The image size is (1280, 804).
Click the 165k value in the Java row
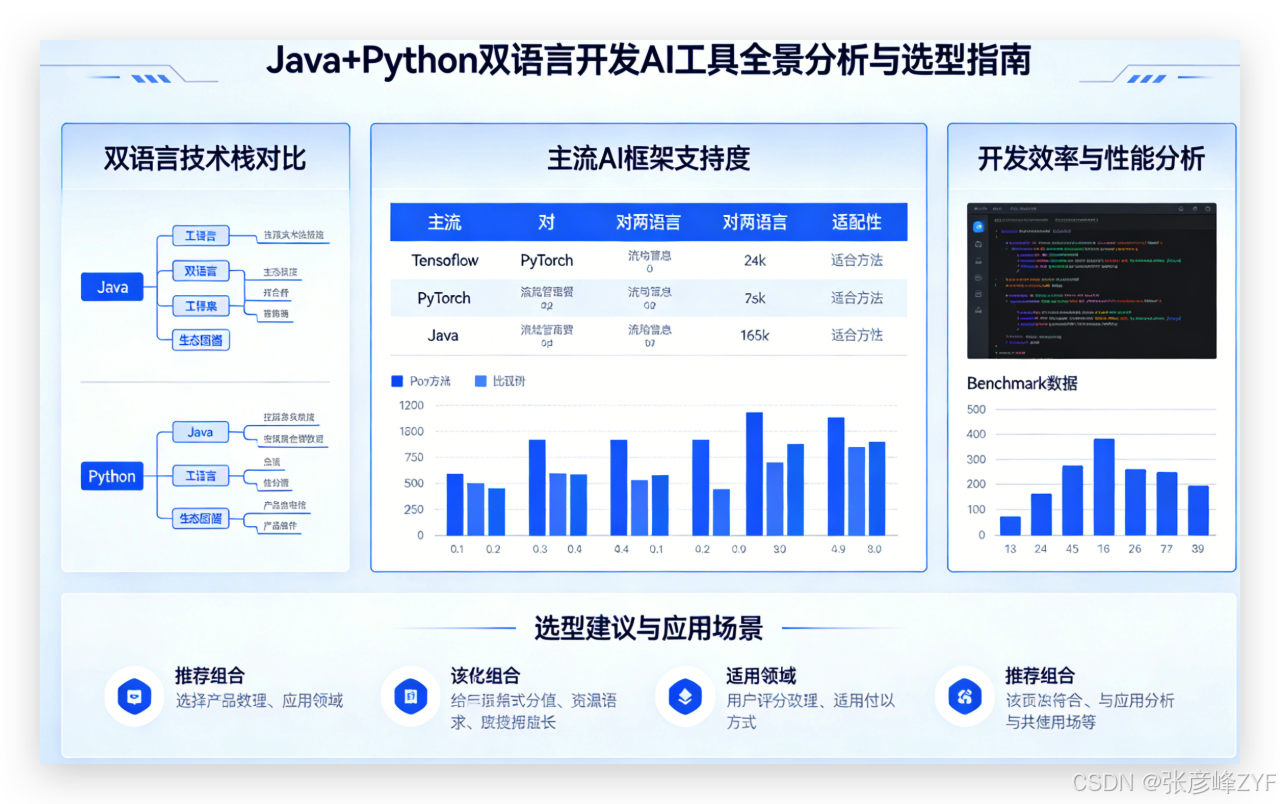coord(754,335)
